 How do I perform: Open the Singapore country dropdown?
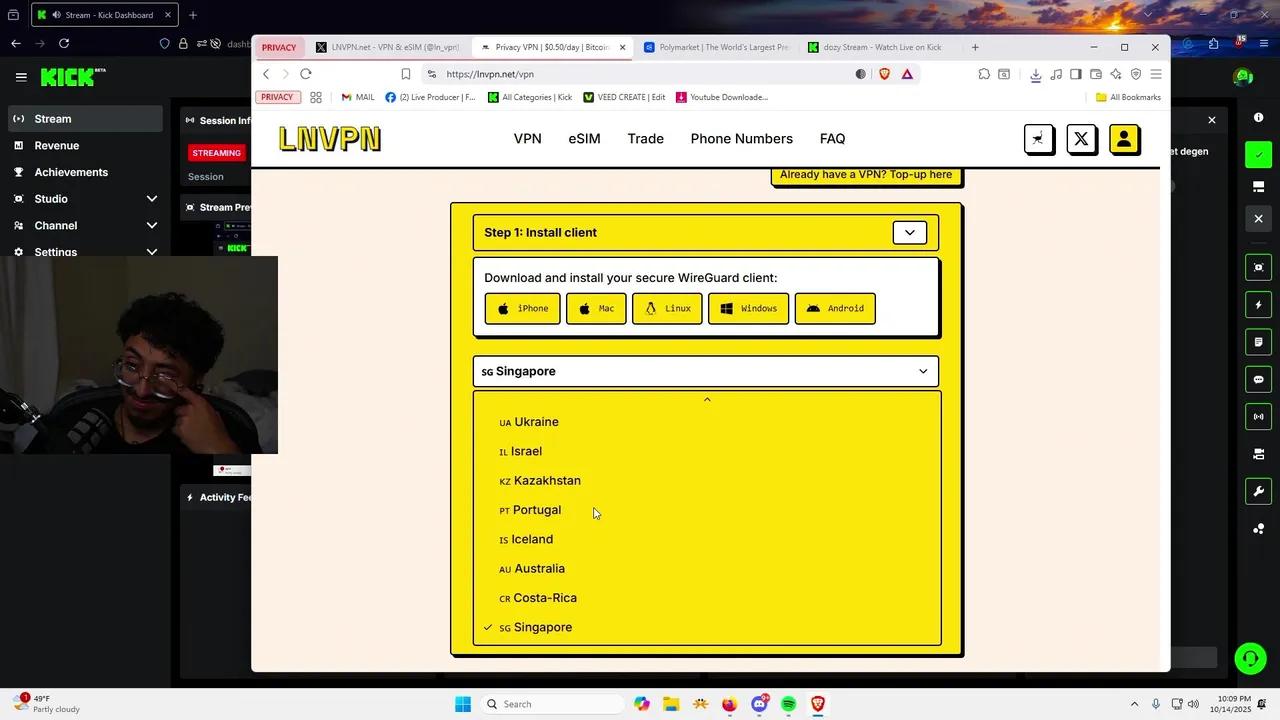pyautogui.click(x=705, y=371)
